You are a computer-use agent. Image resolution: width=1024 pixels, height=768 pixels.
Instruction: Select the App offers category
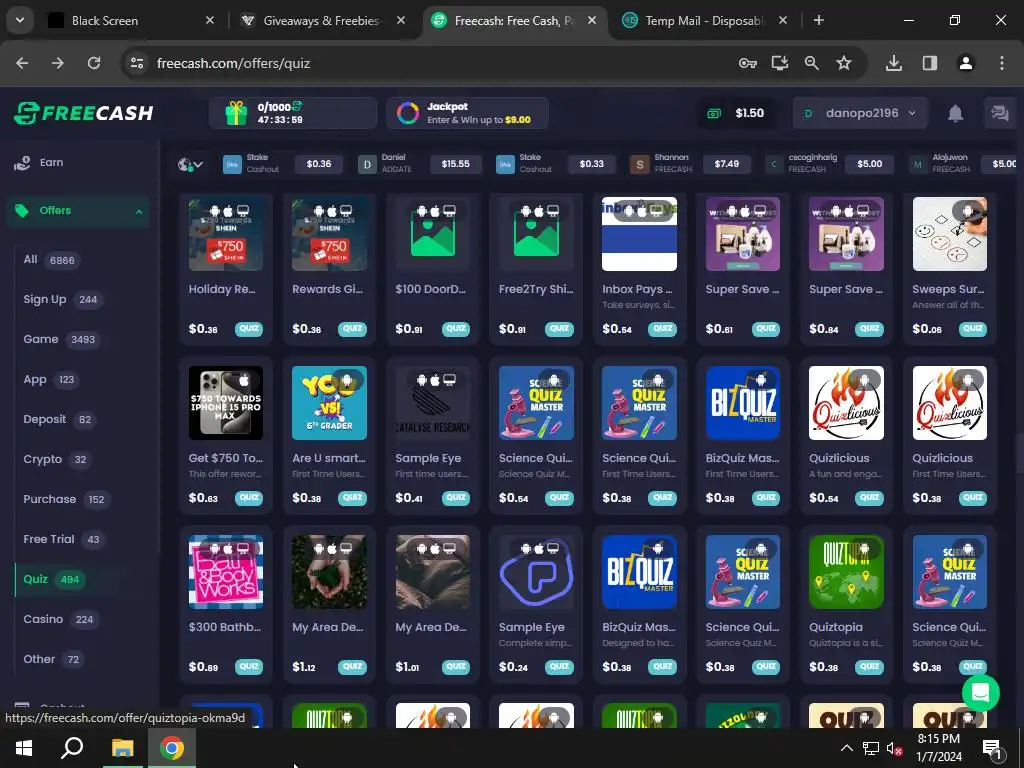click(50, 379)
